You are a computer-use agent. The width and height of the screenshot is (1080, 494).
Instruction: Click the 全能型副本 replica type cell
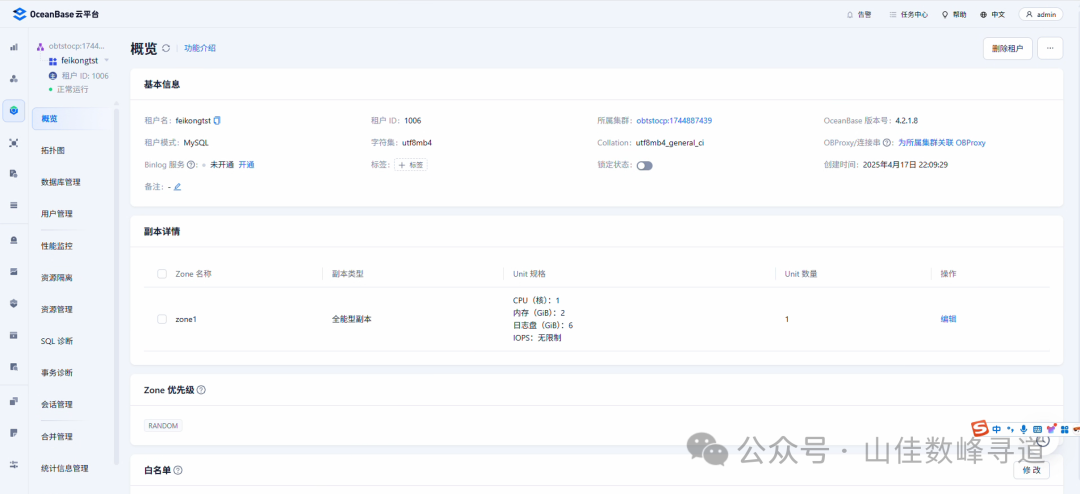point(352,319)
